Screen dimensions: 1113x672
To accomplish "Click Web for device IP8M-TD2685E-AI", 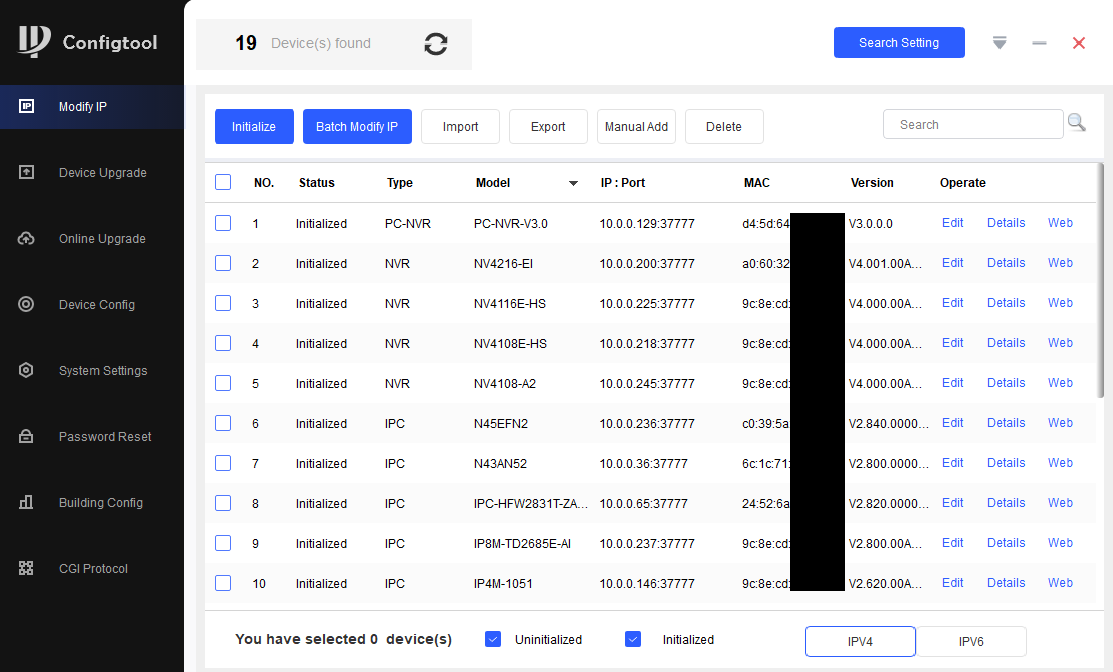I will (1060, 543).
